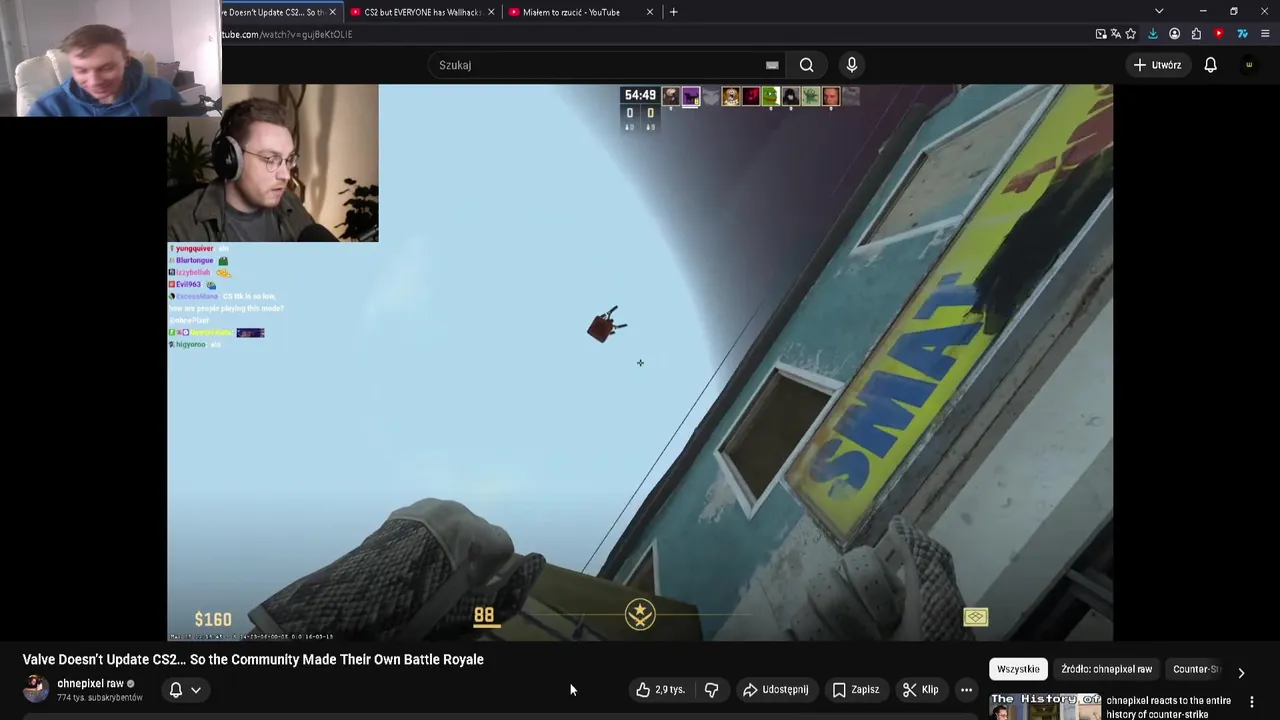Viewport: 1280px width, 720px height.
Task: Click the browser address bar URL
Action: (286, 34)
